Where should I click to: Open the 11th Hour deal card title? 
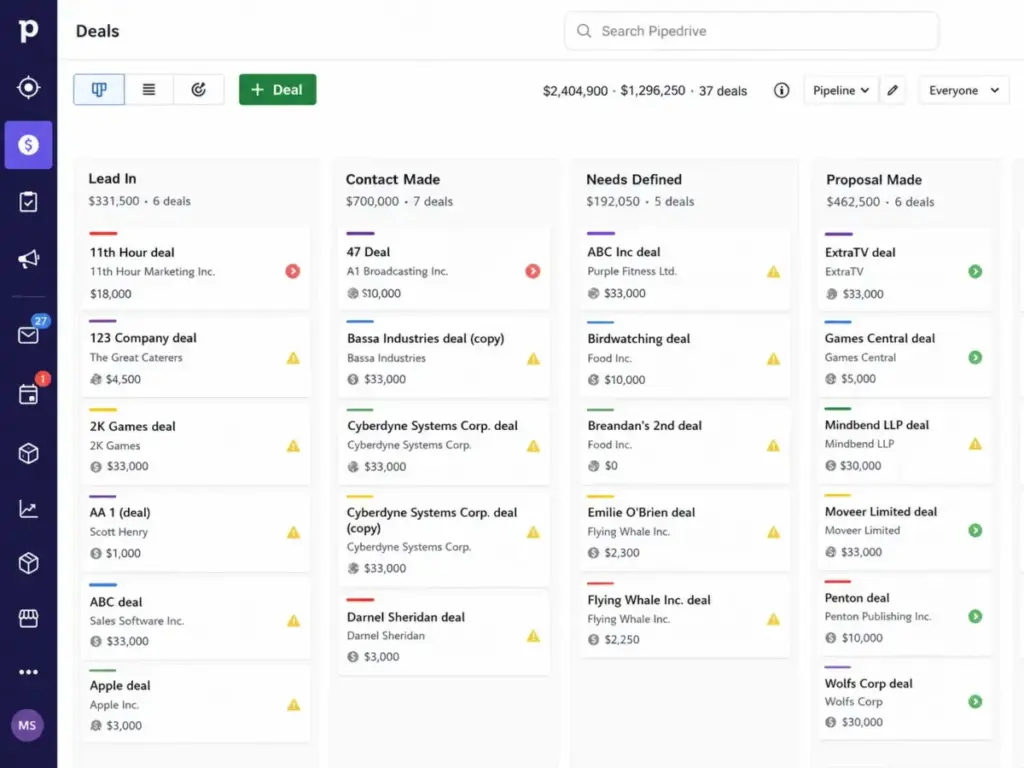tap(132, 252)
